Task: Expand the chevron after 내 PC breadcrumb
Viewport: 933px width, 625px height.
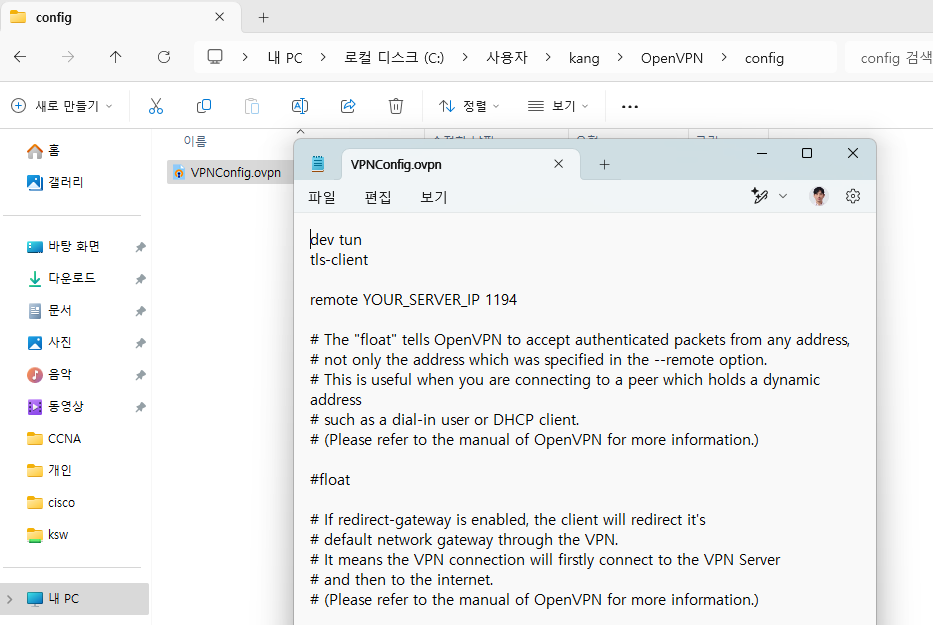Action: point(323,57)
